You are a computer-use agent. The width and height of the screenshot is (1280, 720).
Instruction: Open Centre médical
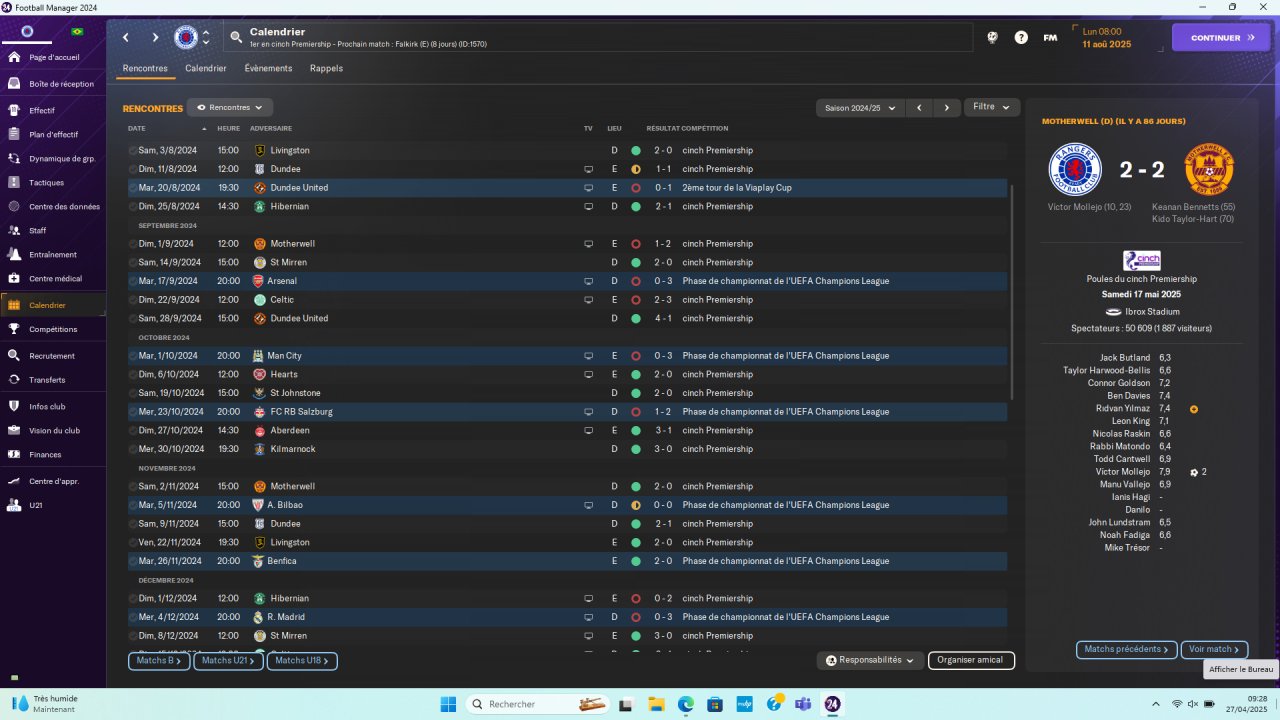[55, 278]
